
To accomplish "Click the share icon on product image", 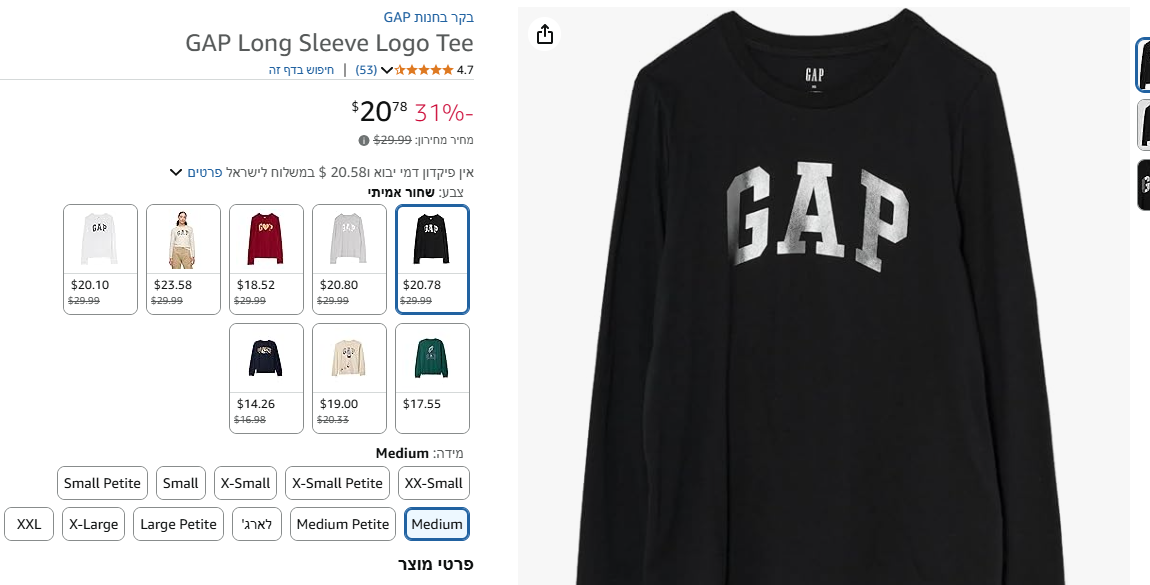I will pyautogui.click(x=544, y=35).
